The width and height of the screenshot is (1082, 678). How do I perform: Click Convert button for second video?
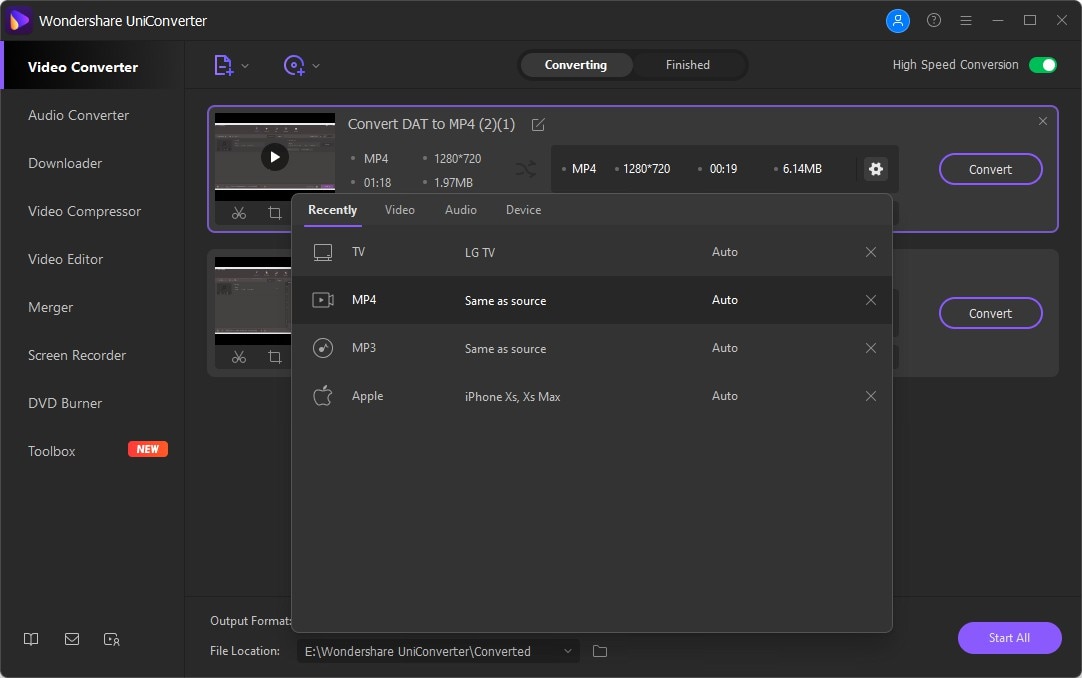990,313
